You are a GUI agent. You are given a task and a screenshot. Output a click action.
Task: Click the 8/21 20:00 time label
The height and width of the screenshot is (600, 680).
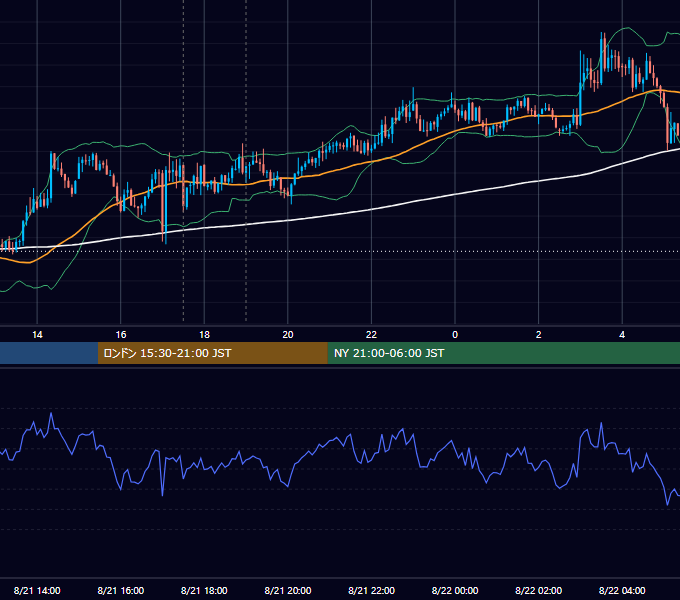[x=288, y=590]
